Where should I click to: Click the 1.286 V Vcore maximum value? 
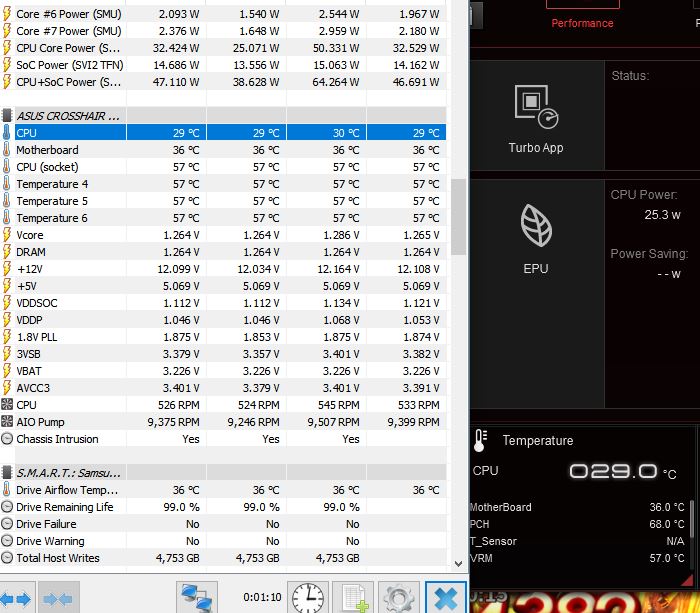click(341, 235)
